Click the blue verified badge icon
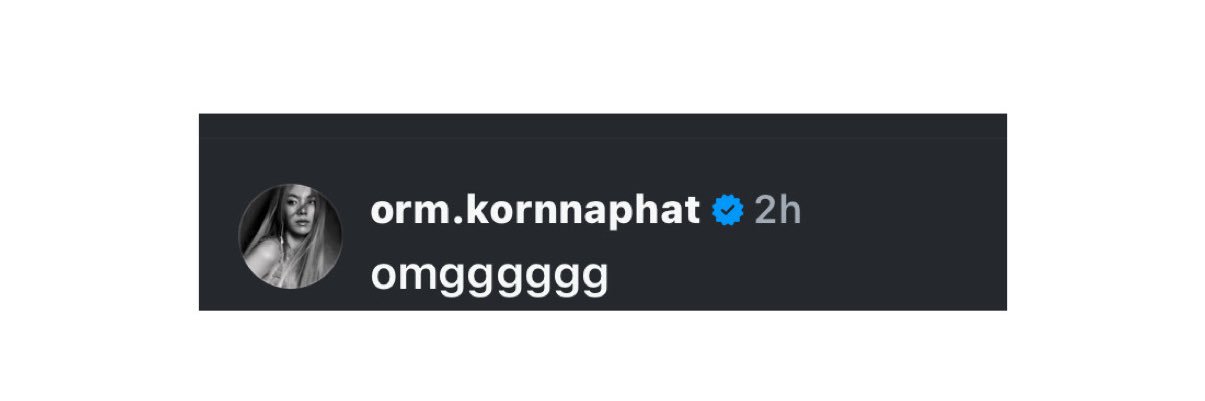 (x=728, y=211)
